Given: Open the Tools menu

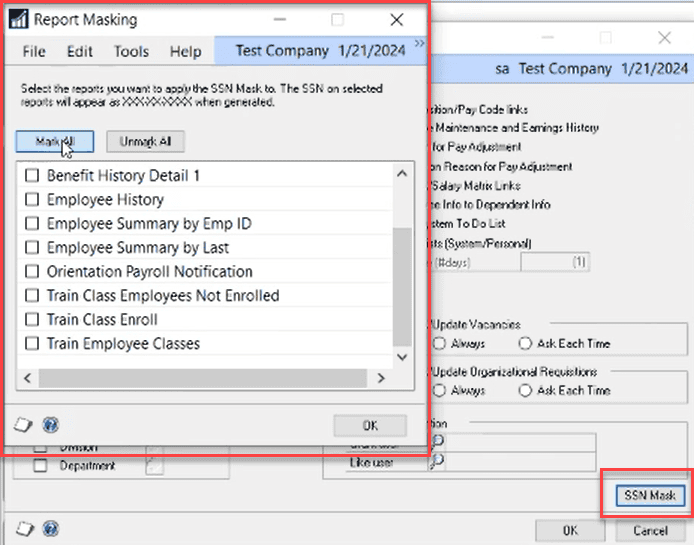Looking at the screenshot, I should click(131, 51).
